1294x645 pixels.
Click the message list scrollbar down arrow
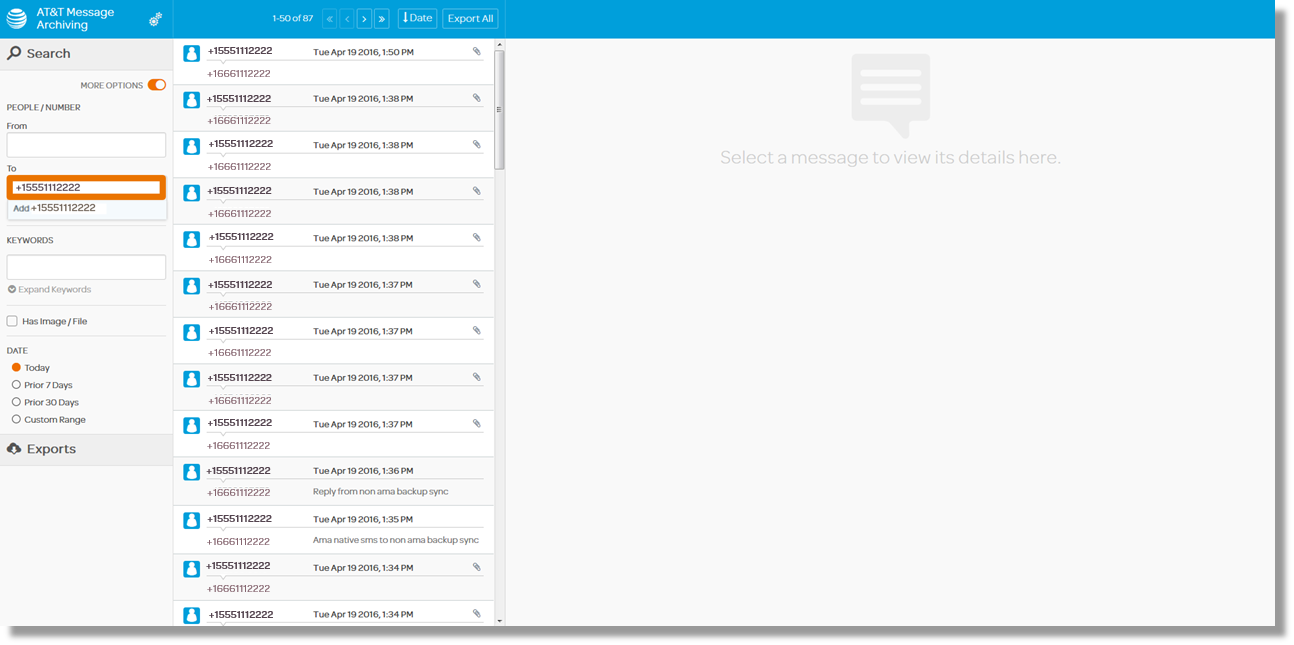pos(500,621)
